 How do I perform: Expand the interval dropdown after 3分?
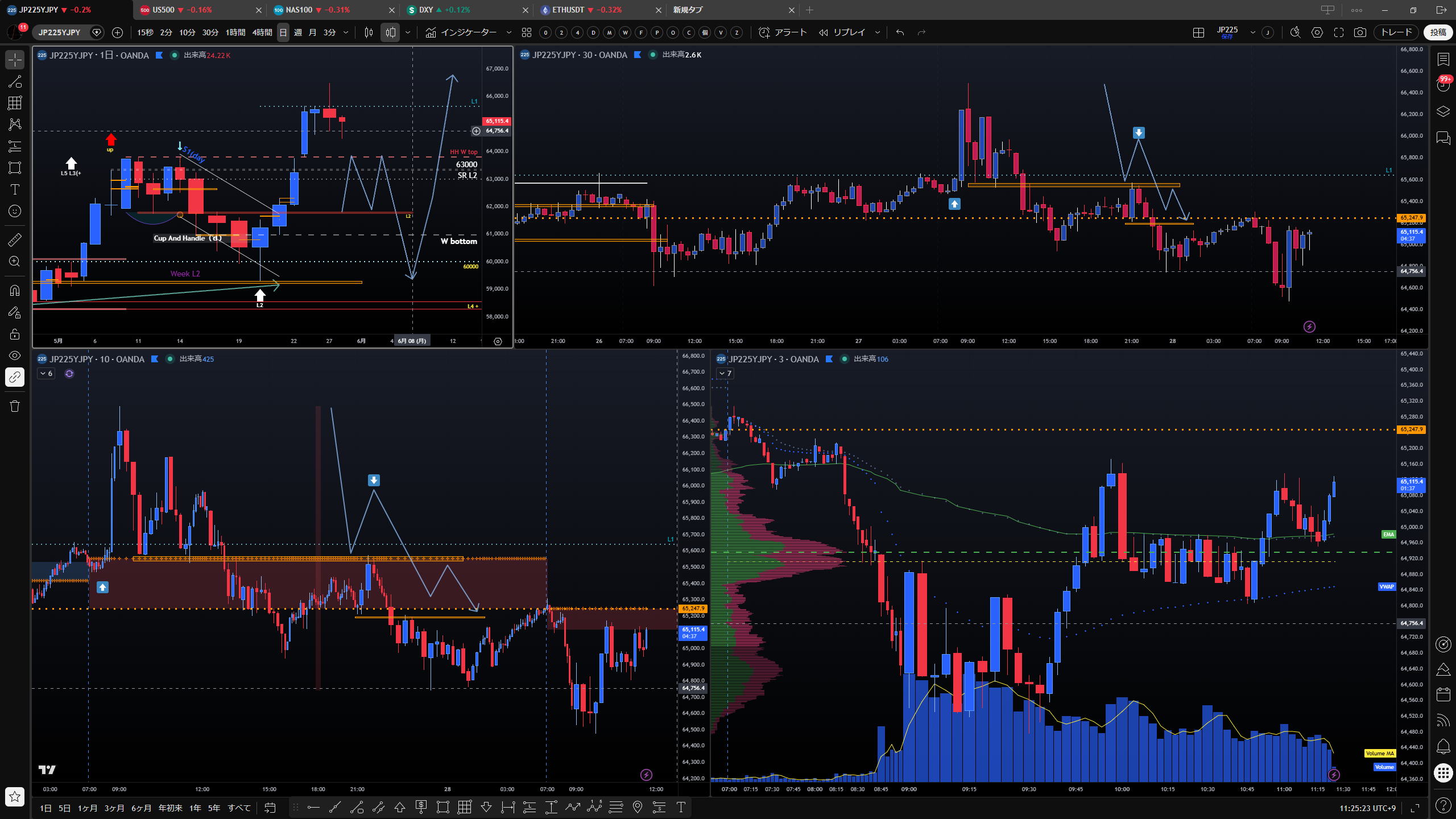(346, 32)
